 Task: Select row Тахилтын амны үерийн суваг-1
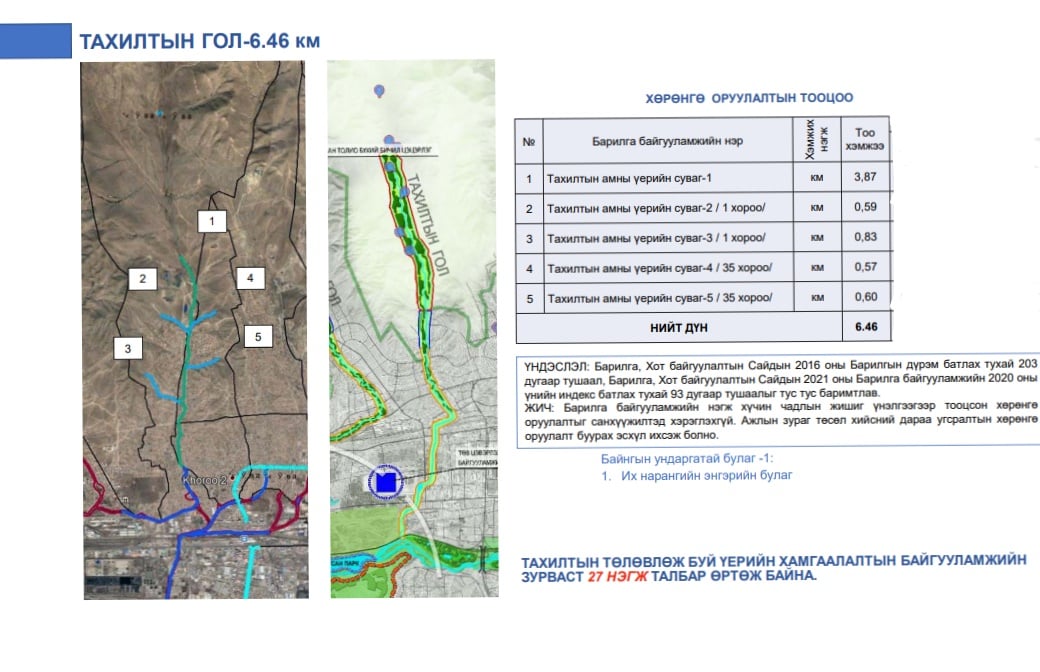667,180
